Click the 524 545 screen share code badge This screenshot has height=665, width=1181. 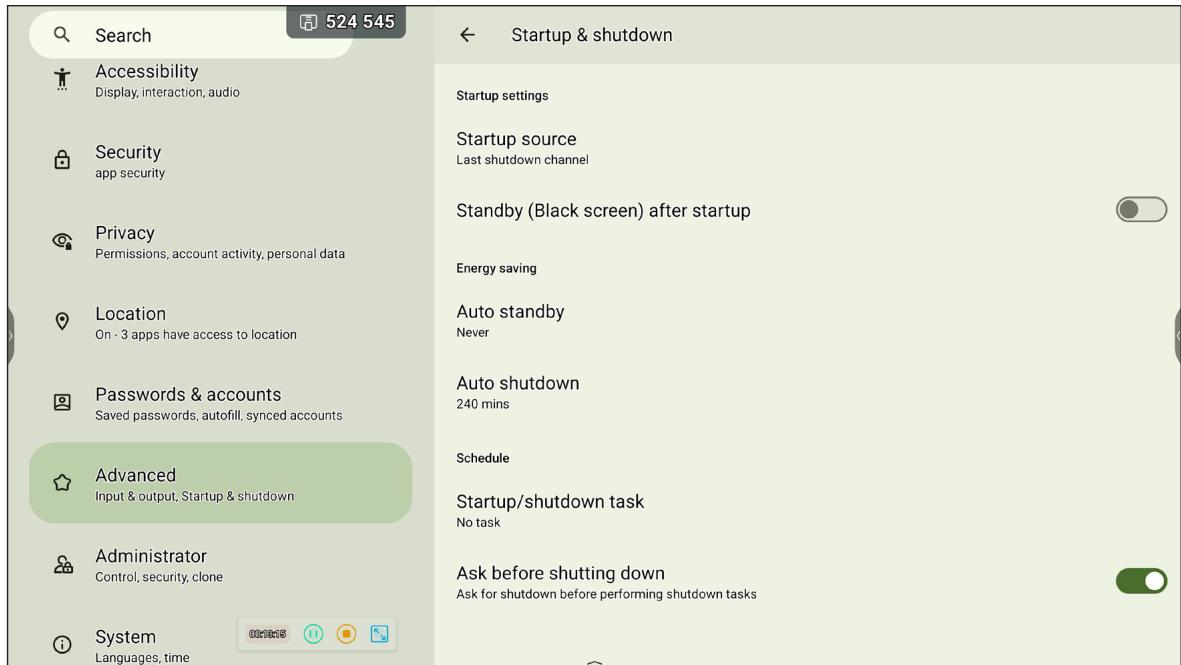(346, 22)
